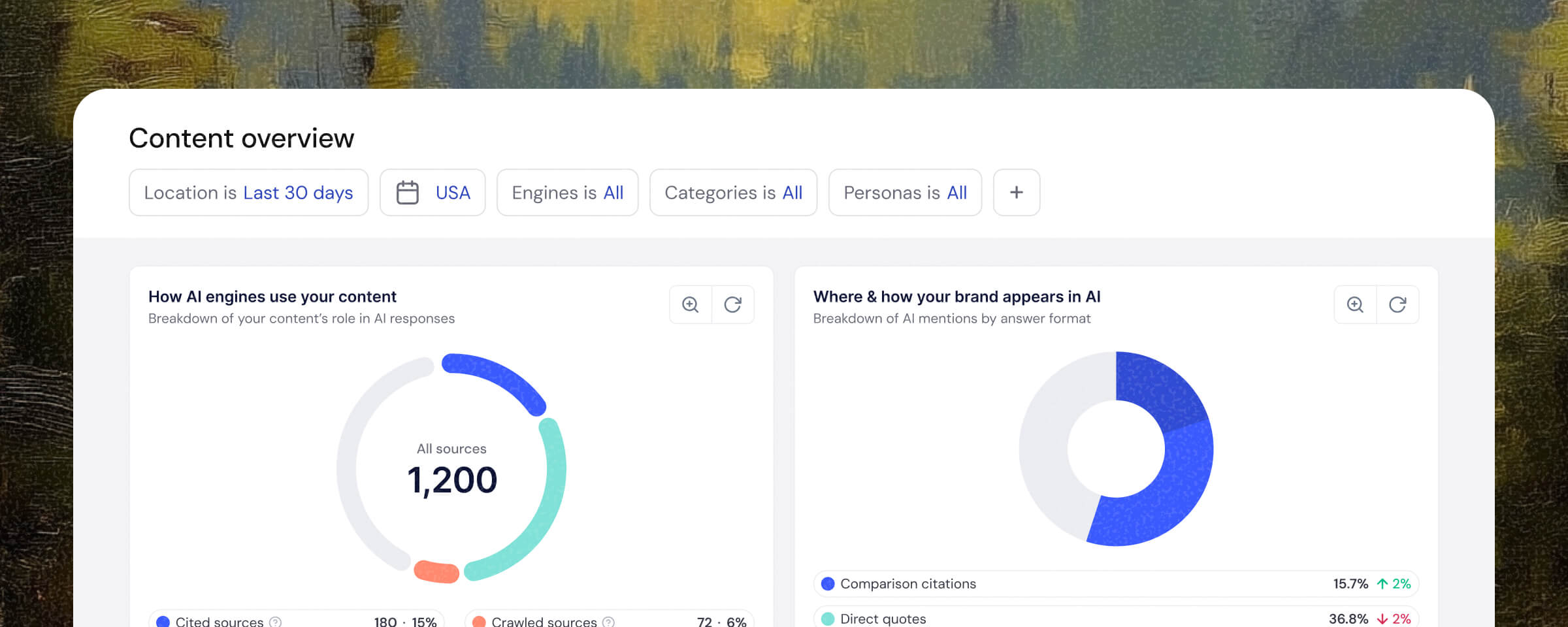Open help icon next to Cited sources
The height and width of the screenshot is (627, 1568).
276,622
